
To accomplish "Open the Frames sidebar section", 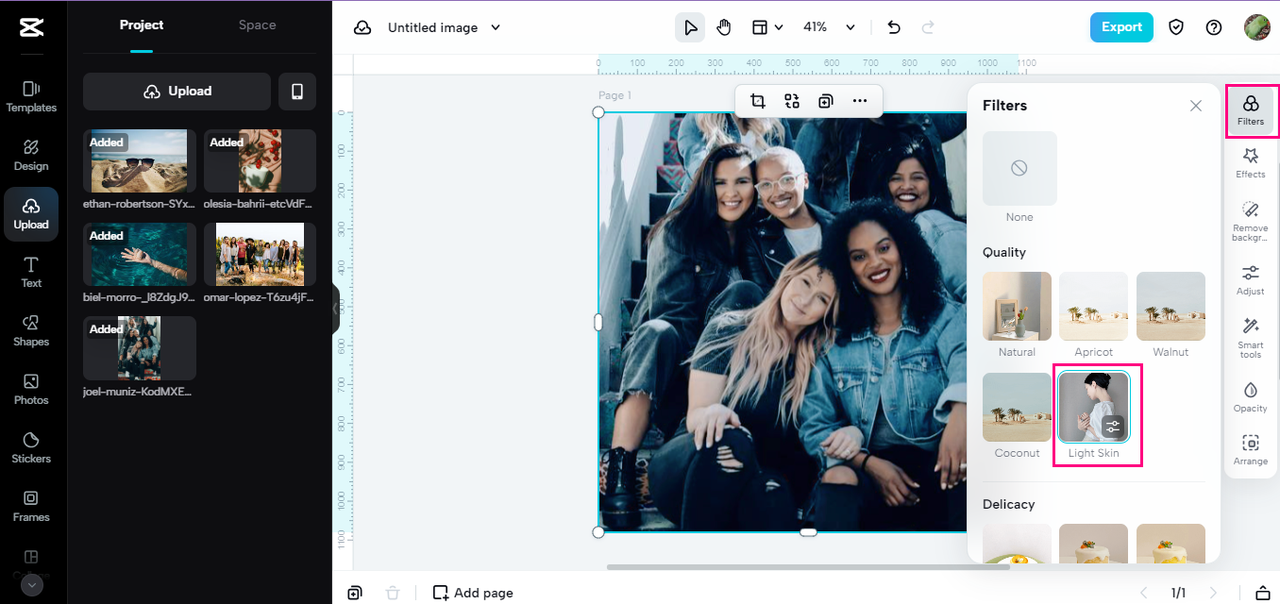I will tap(31, 506).
